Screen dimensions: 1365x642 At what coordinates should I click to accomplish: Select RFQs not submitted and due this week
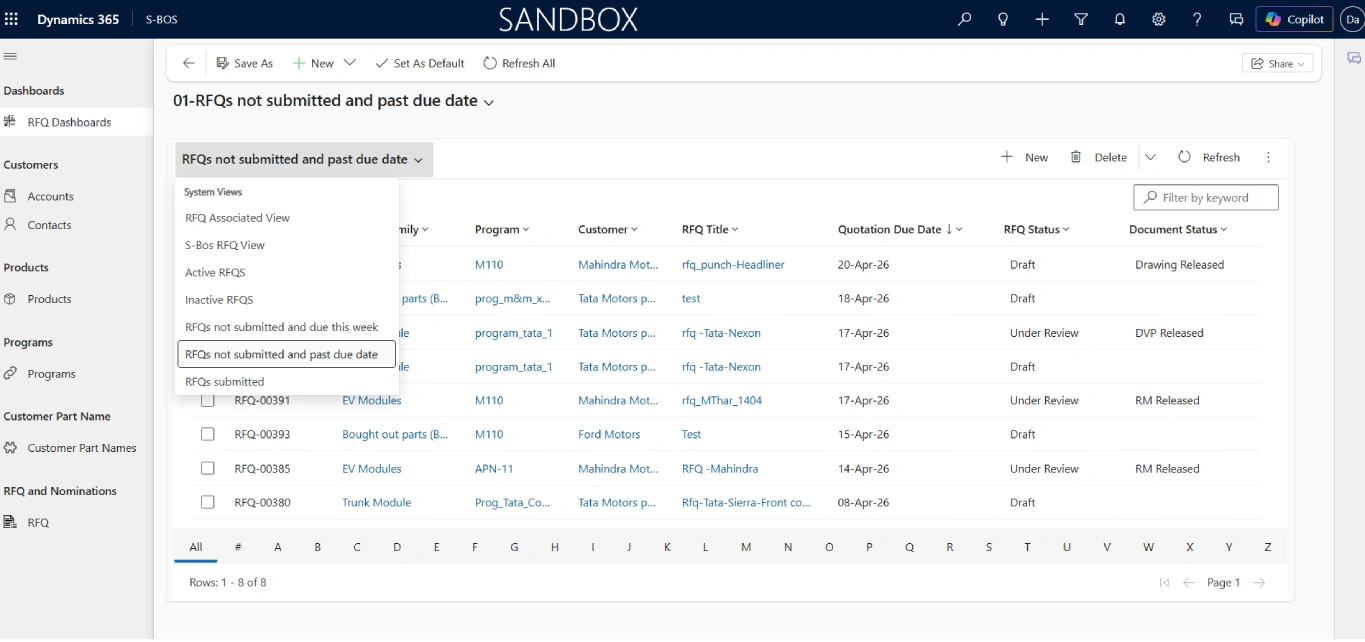click(286, 327)
